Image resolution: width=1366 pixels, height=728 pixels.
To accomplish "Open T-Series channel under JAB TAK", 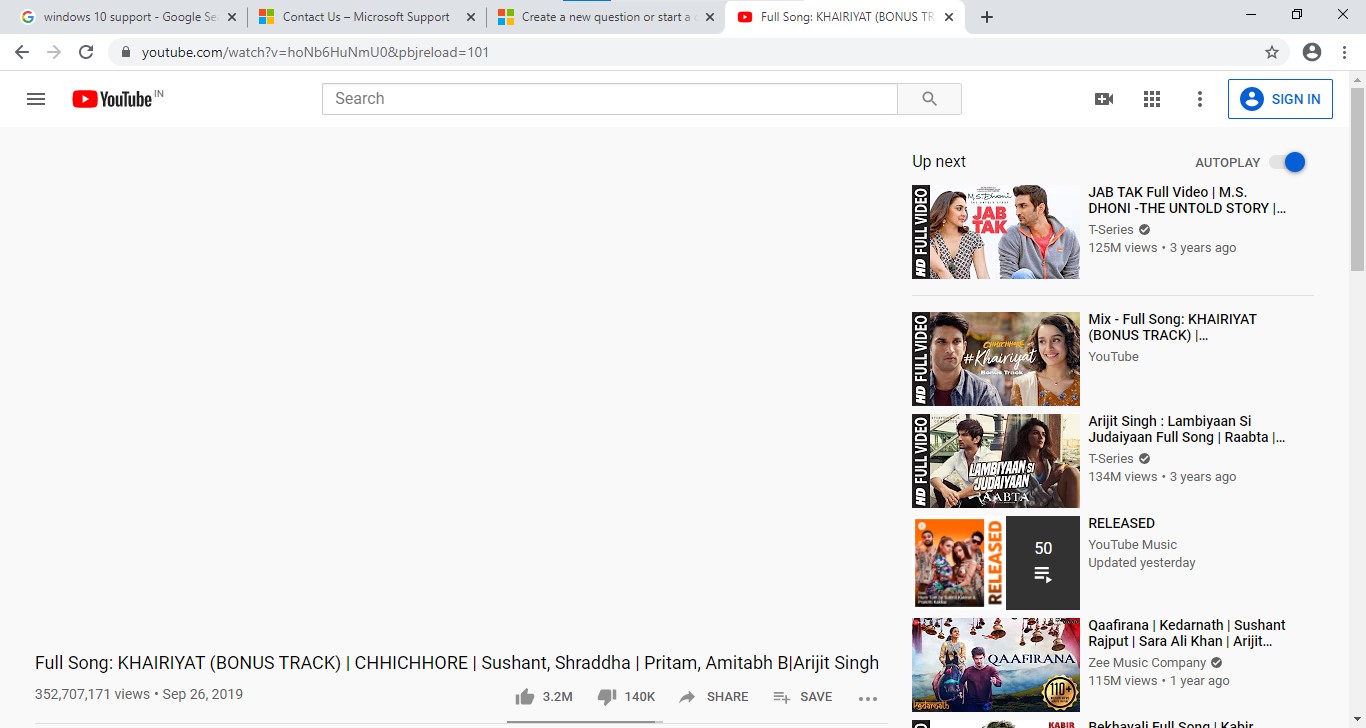I will tap(1111, 230).
